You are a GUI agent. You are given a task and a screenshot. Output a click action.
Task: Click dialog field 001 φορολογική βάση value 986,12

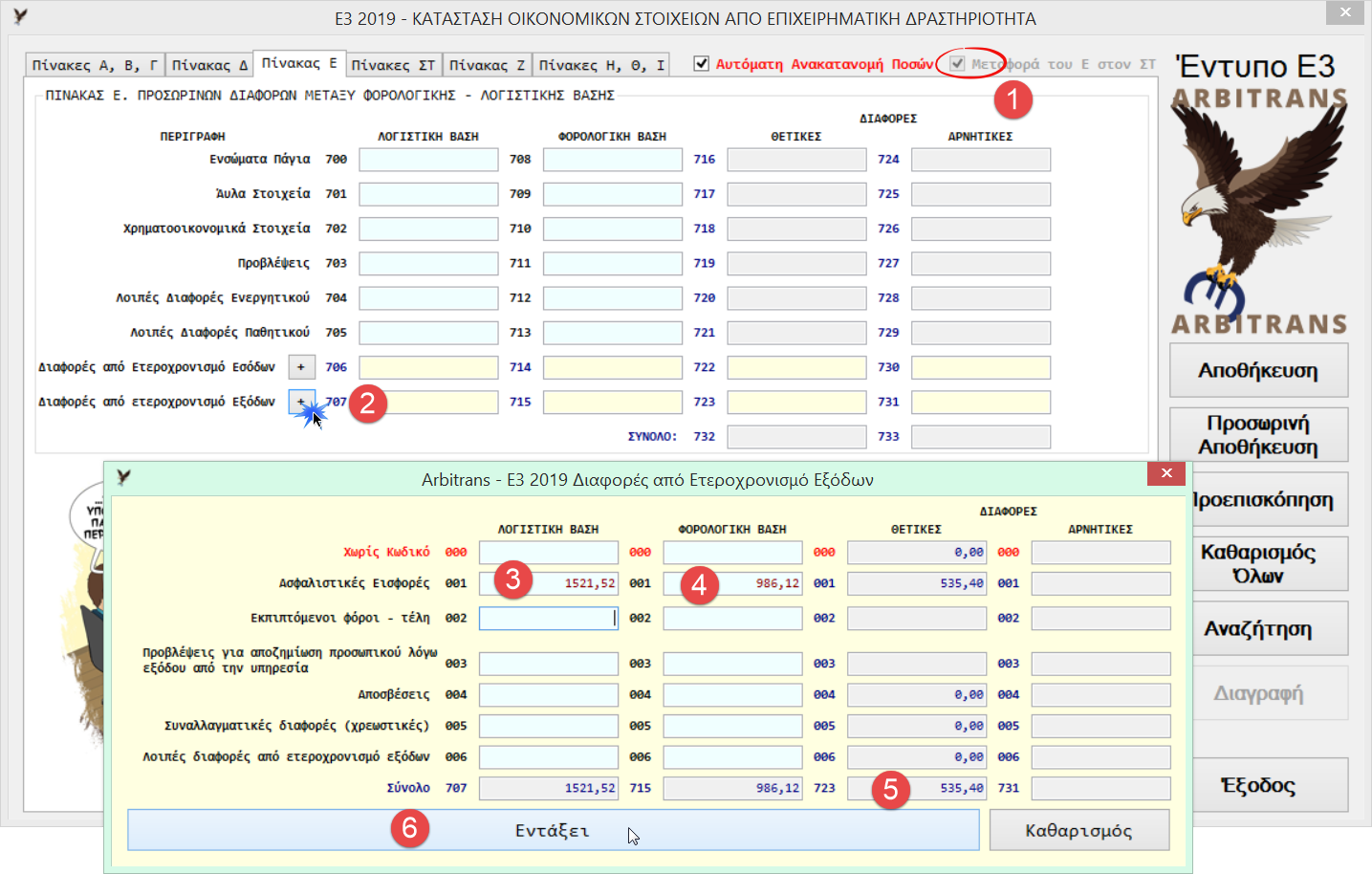pyautogui.click(x=732, y=583)
